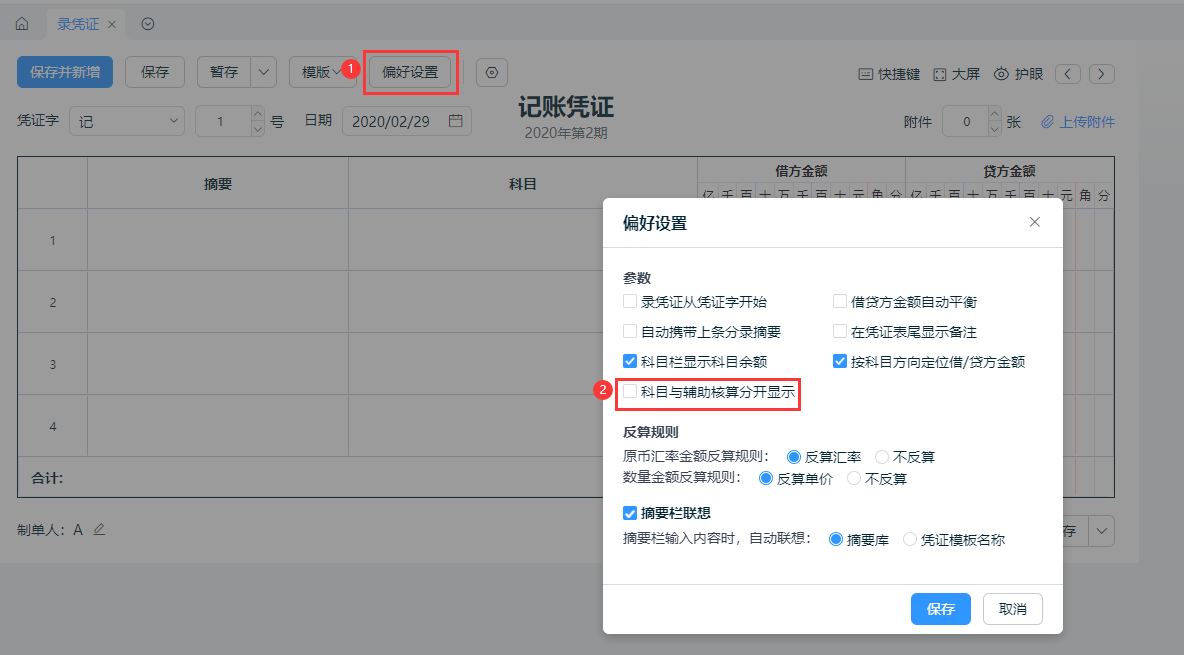Expand dropdown arrow at bottom right
Screen dimensions: 1184x655
point(1102,531)
